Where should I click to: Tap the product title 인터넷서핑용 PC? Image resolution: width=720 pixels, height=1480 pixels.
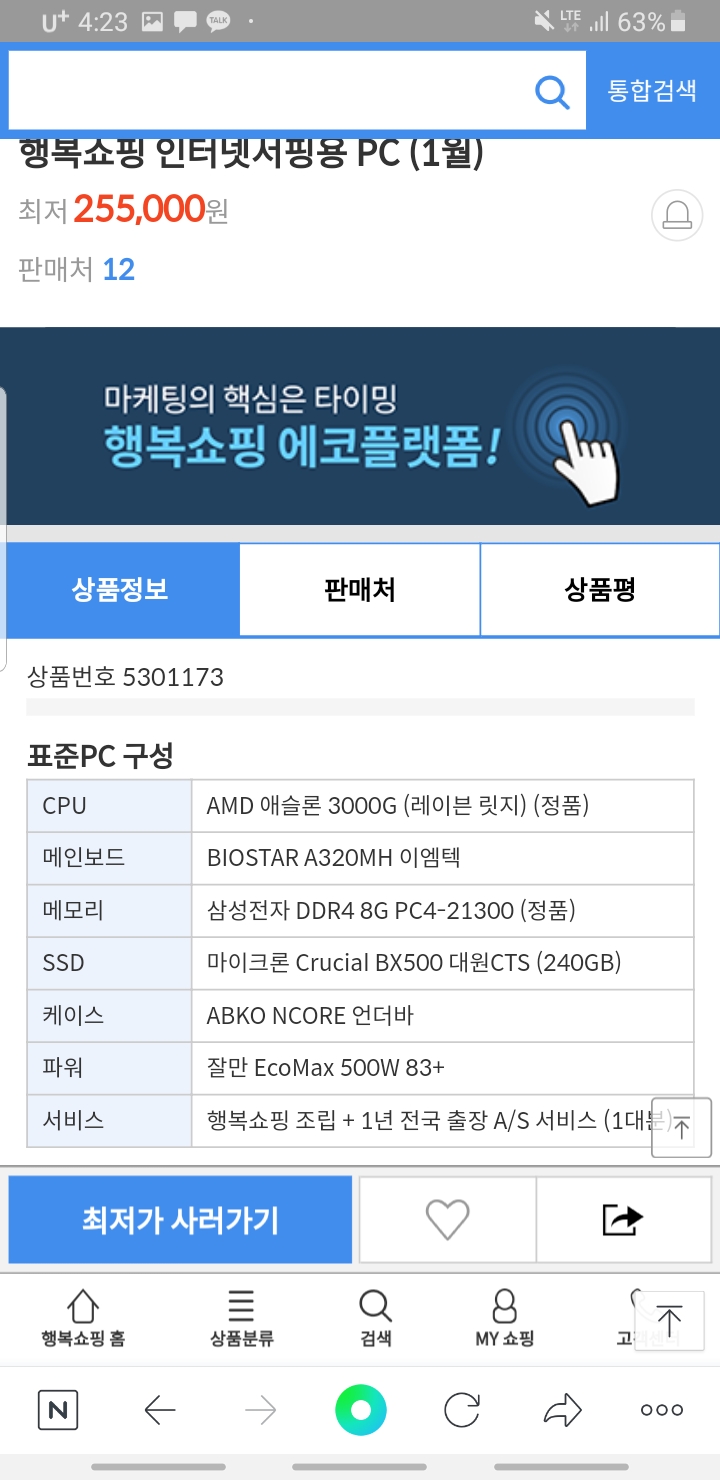click(x=250, y=153)
